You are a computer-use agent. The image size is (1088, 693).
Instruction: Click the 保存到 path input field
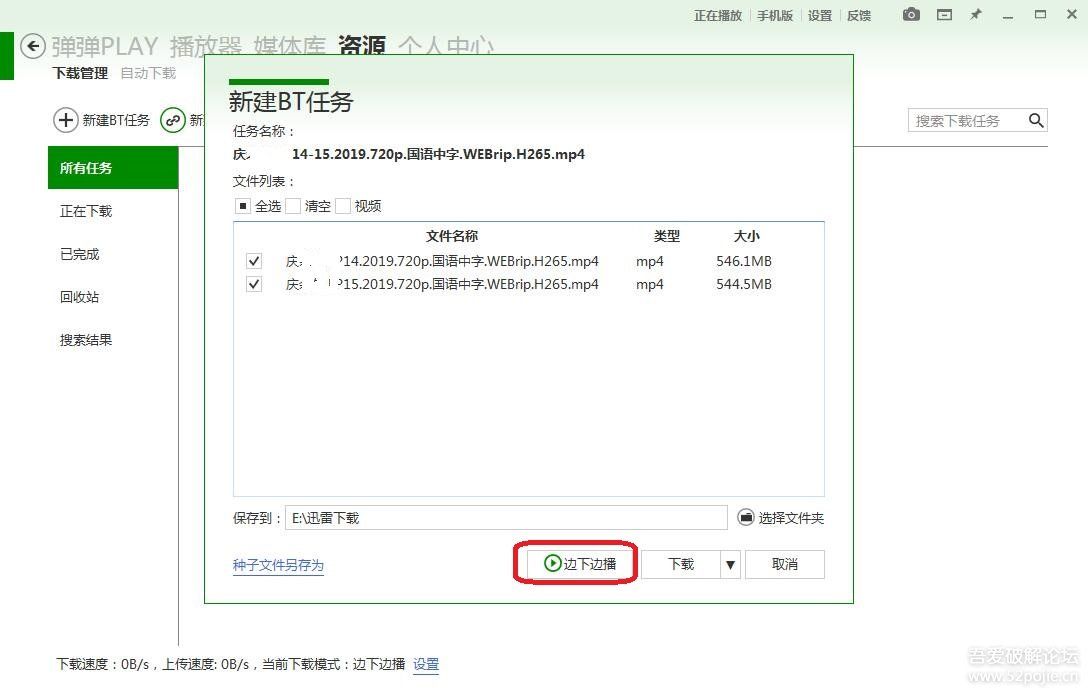coord(506,517)
